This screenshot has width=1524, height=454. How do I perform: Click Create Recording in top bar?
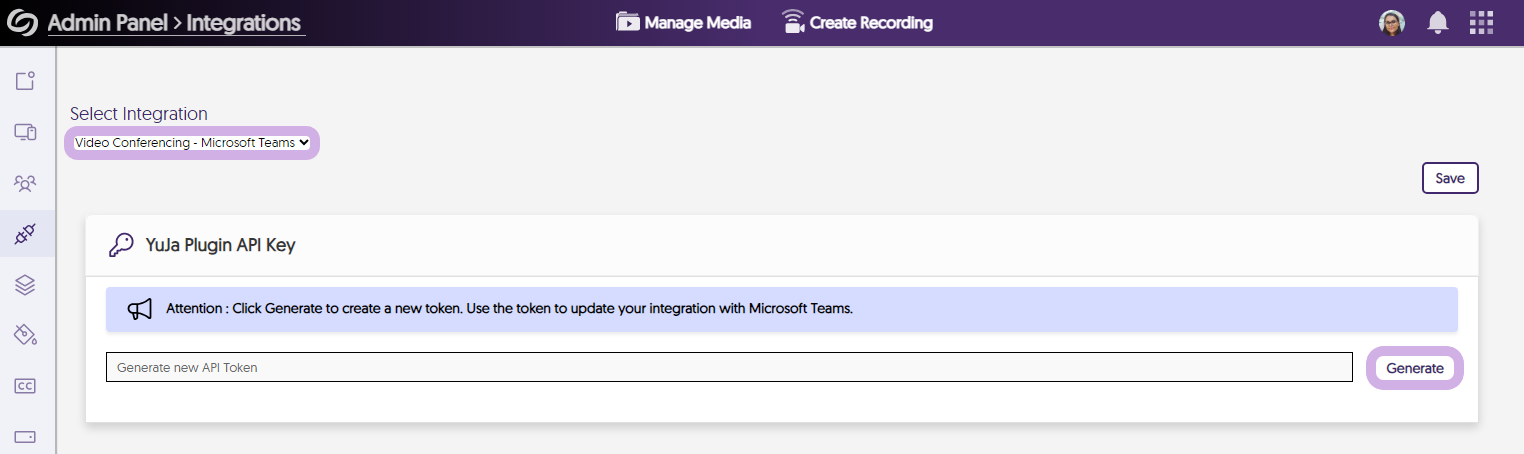[857, 22]
